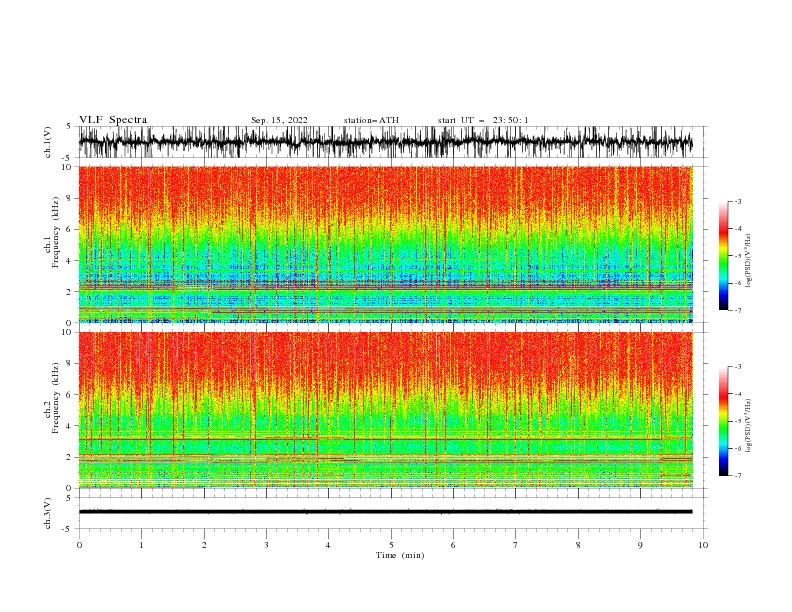The image size is (792, 612).
Task: Click the time axis tick label '8'
Action: coord(578,545)
